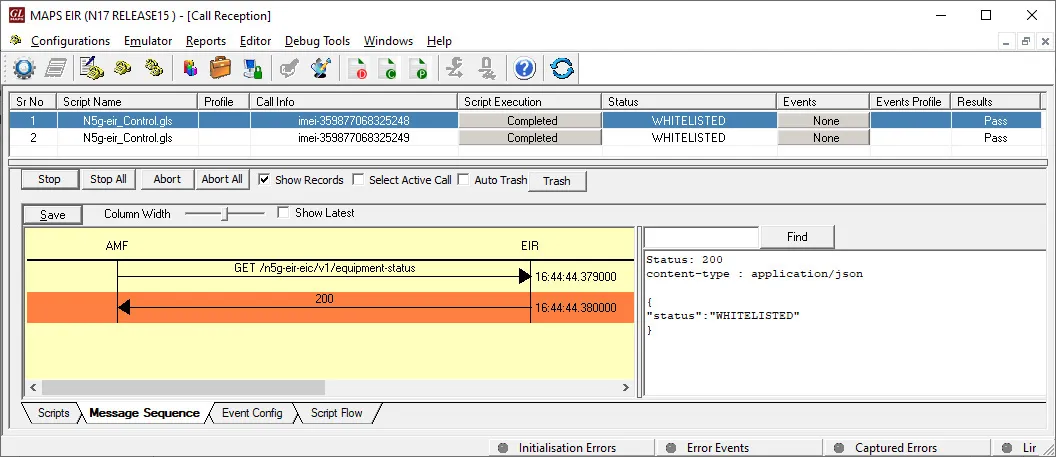Viewport: 1056px width, 457px height.
Task: Click the 200 response message row
Action: coord(330,308)
